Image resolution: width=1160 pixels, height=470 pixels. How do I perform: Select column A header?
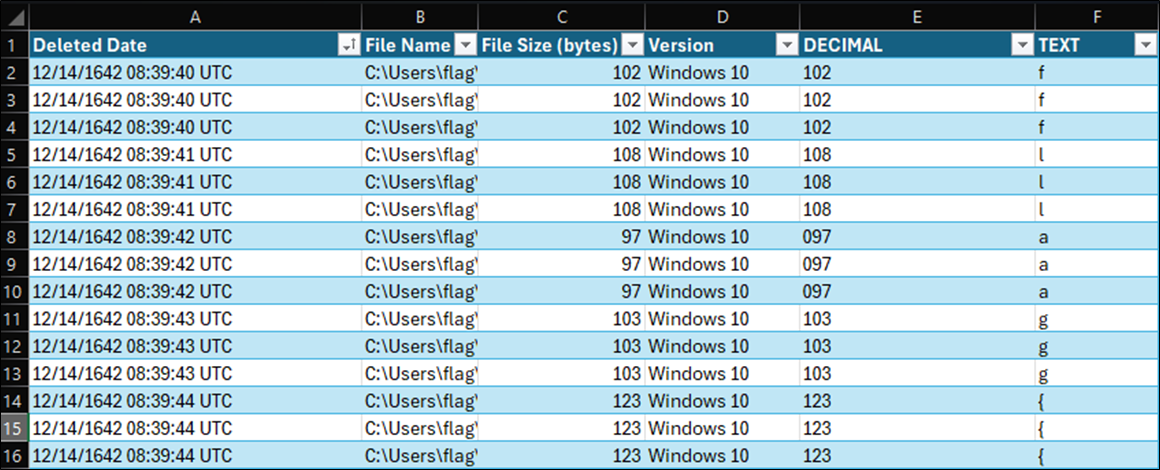(x=195, y=17)
